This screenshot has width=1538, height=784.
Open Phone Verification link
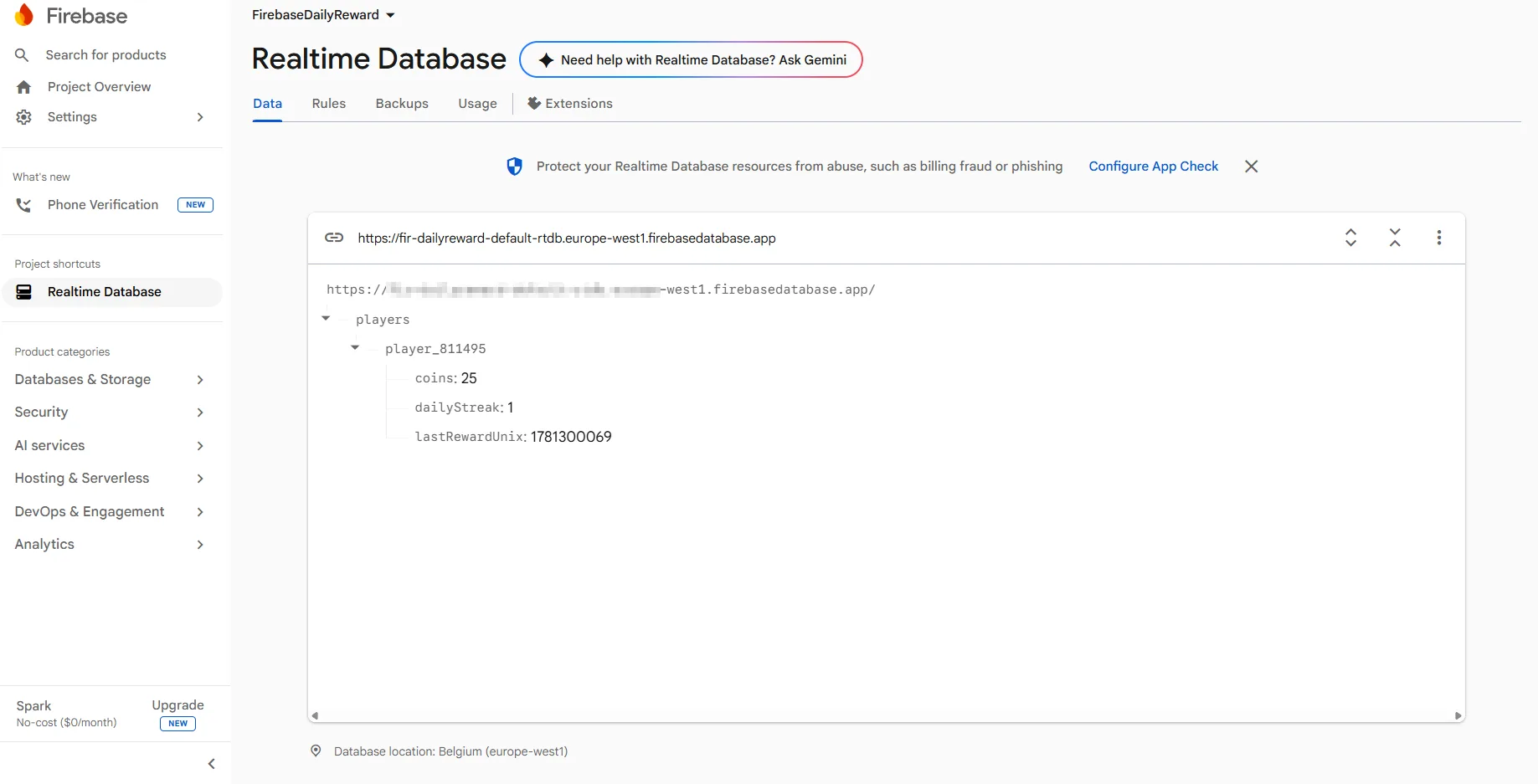(x=103, y=205)
